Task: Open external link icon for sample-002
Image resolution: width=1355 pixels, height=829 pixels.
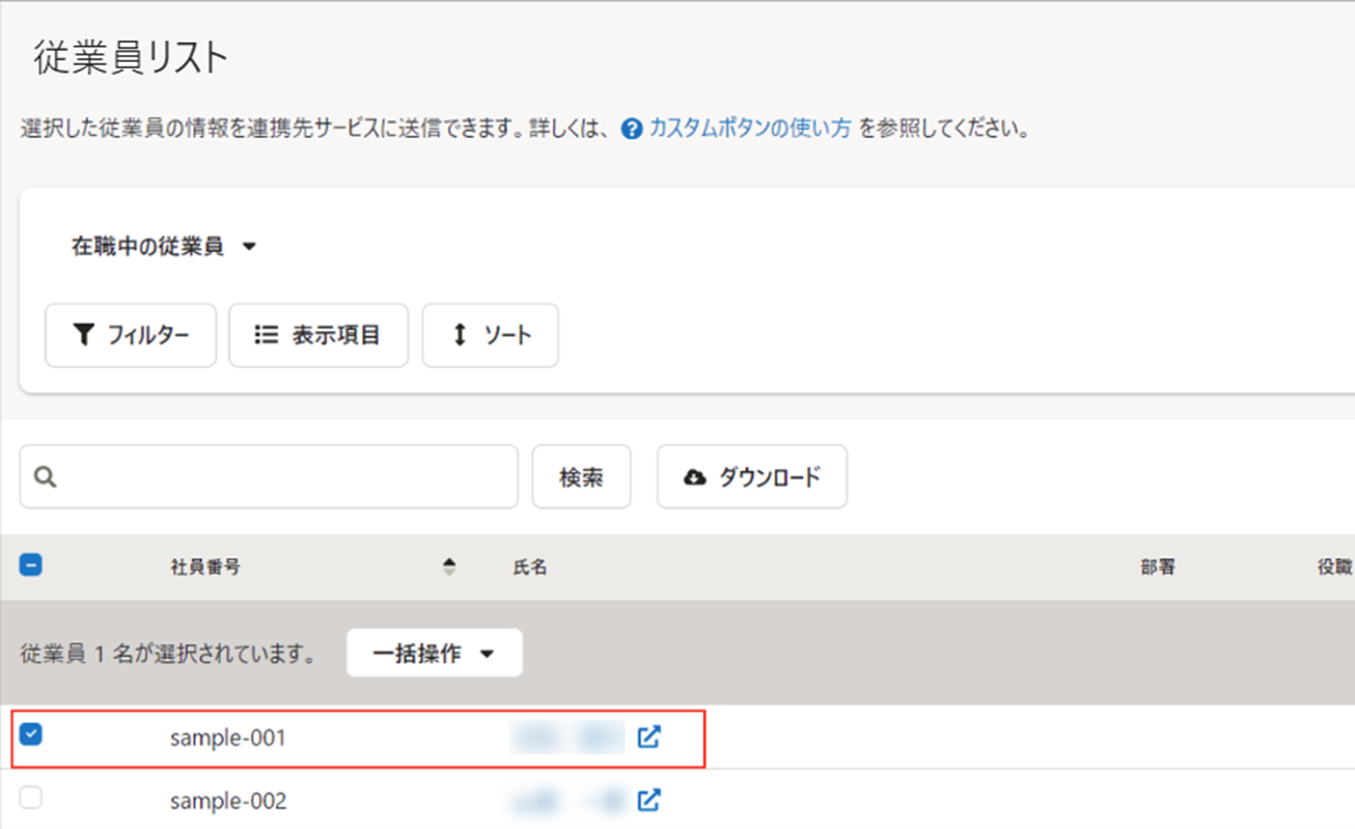Action: tap(649, 800)
